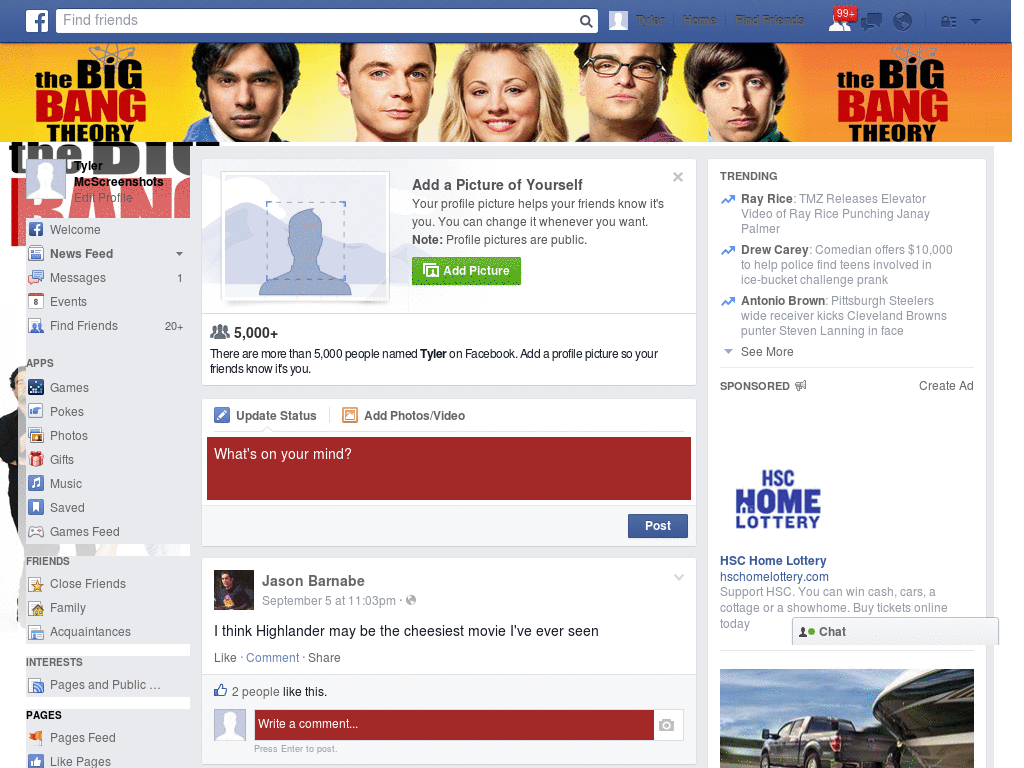The width and height of the screenshot is (1024, 768).
Task: Open friend requests icon with 99+ badge
Action: tap(842, 20)
